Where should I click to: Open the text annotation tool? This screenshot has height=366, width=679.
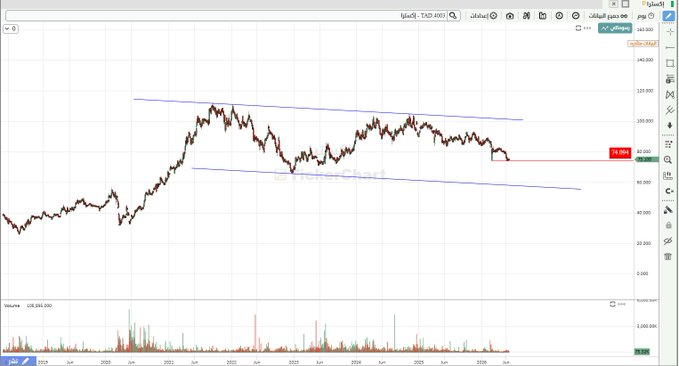coord(670,79)
